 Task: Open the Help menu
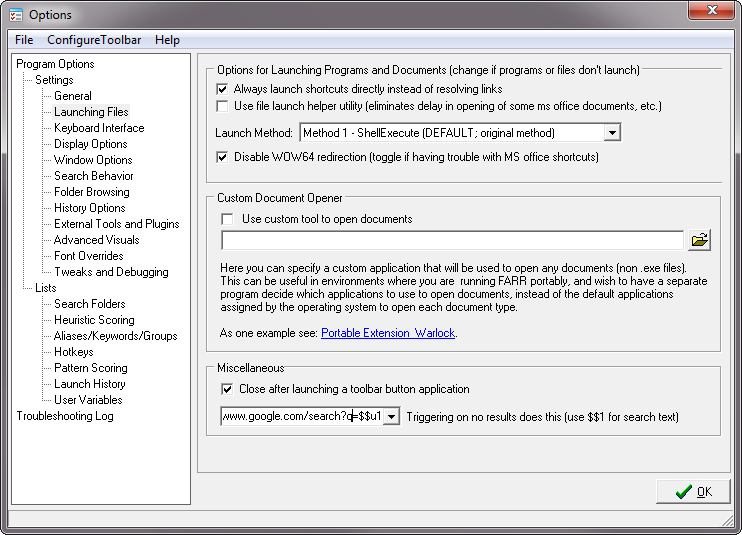coord(167,40)
